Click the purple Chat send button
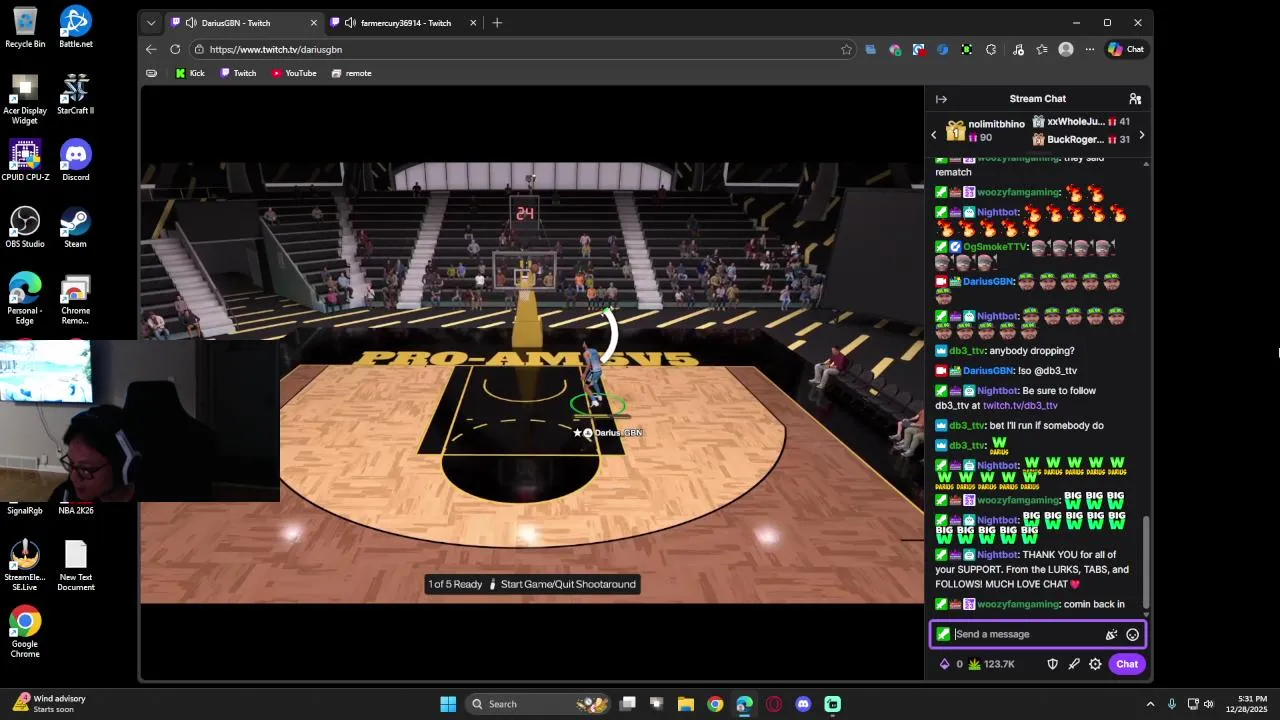 (1127, 664)
